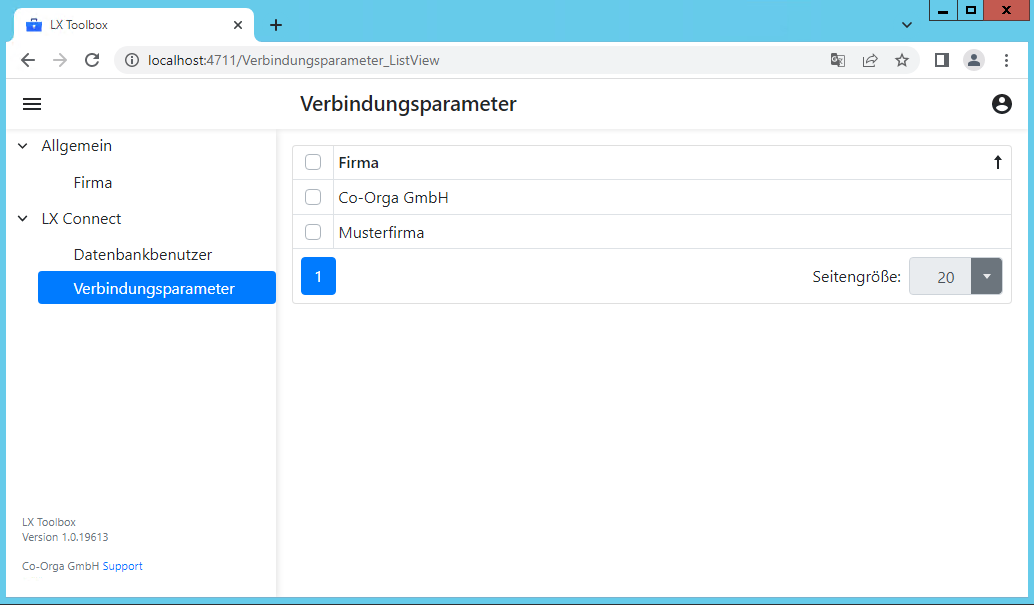Open the hamburger navigation menu

click(32, 104)
